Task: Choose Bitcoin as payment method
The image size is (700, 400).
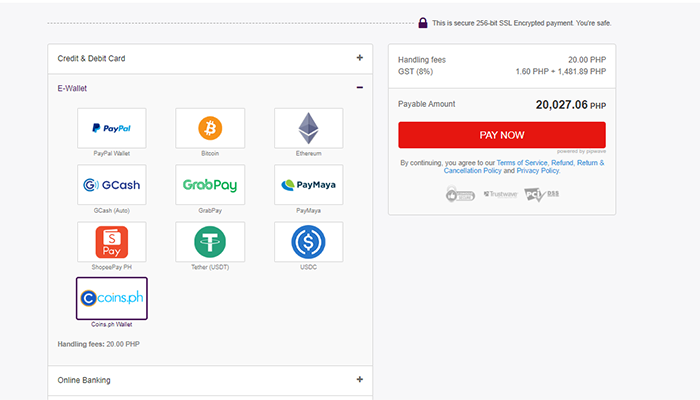Action: click(x=210, y=128)
